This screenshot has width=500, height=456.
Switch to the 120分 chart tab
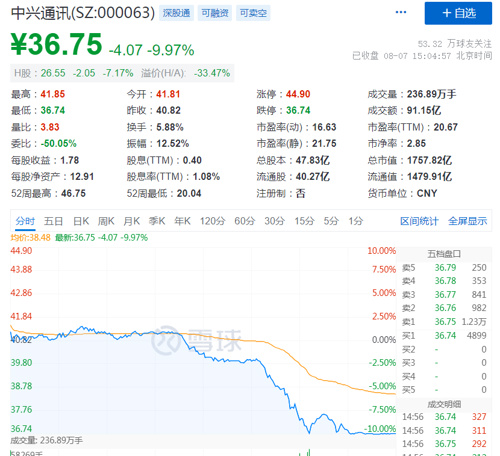coord(212,221)
